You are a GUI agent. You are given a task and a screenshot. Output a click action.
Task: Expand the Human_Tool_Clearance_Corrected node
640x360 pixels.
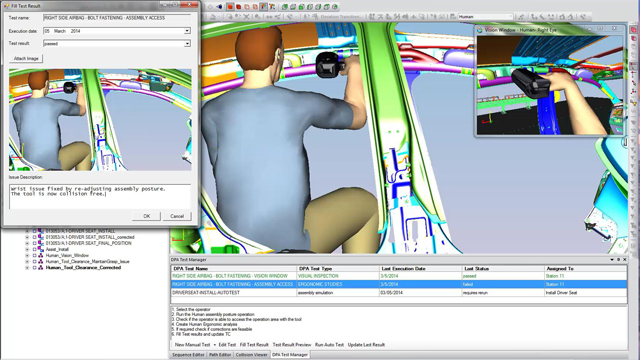click(27, 268)
